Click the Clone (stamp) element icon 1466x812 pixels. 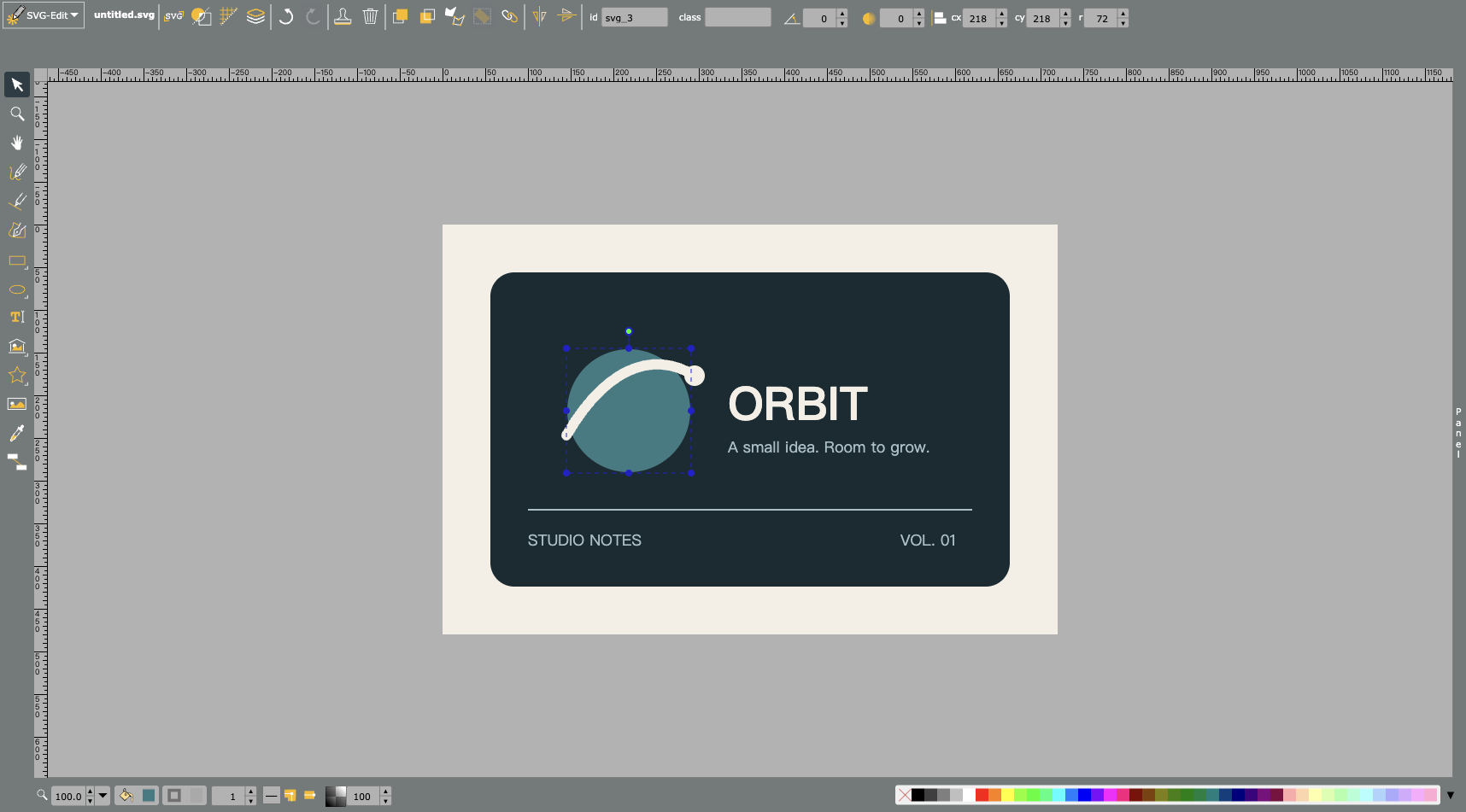343,16
